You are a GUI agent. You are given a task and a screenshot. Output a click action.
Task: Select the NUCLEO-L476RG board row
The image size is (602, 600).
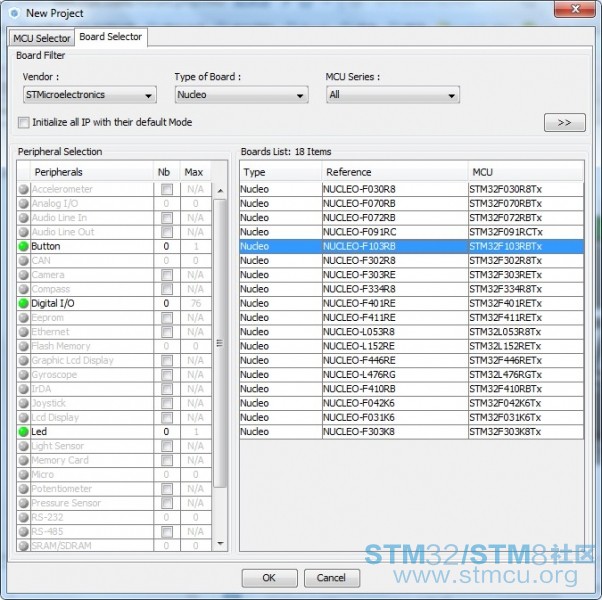pos(412,375)
